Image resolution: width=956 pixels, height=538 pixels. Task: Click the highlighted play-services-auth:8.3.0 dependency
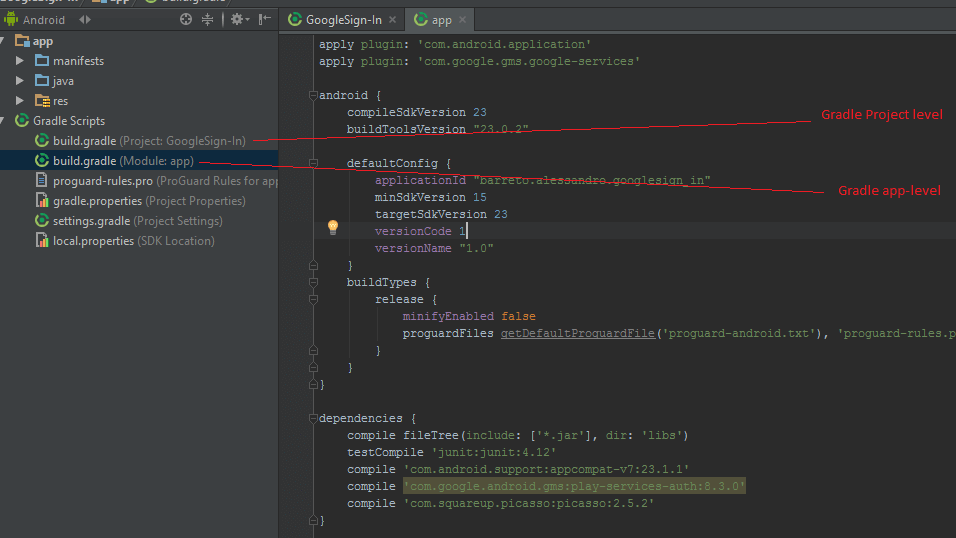tap(574, 486)
